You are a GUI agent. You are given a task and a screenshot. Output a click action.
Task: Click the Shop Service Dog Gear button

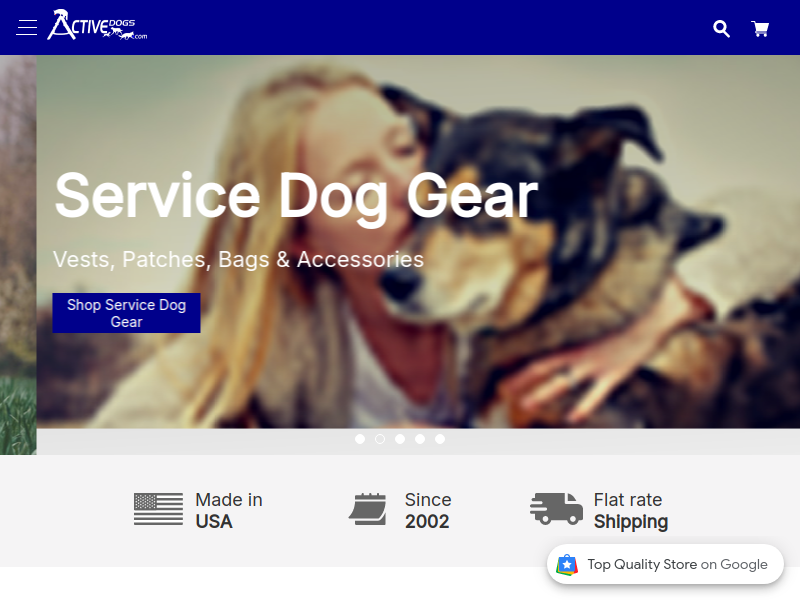(126, 313)
